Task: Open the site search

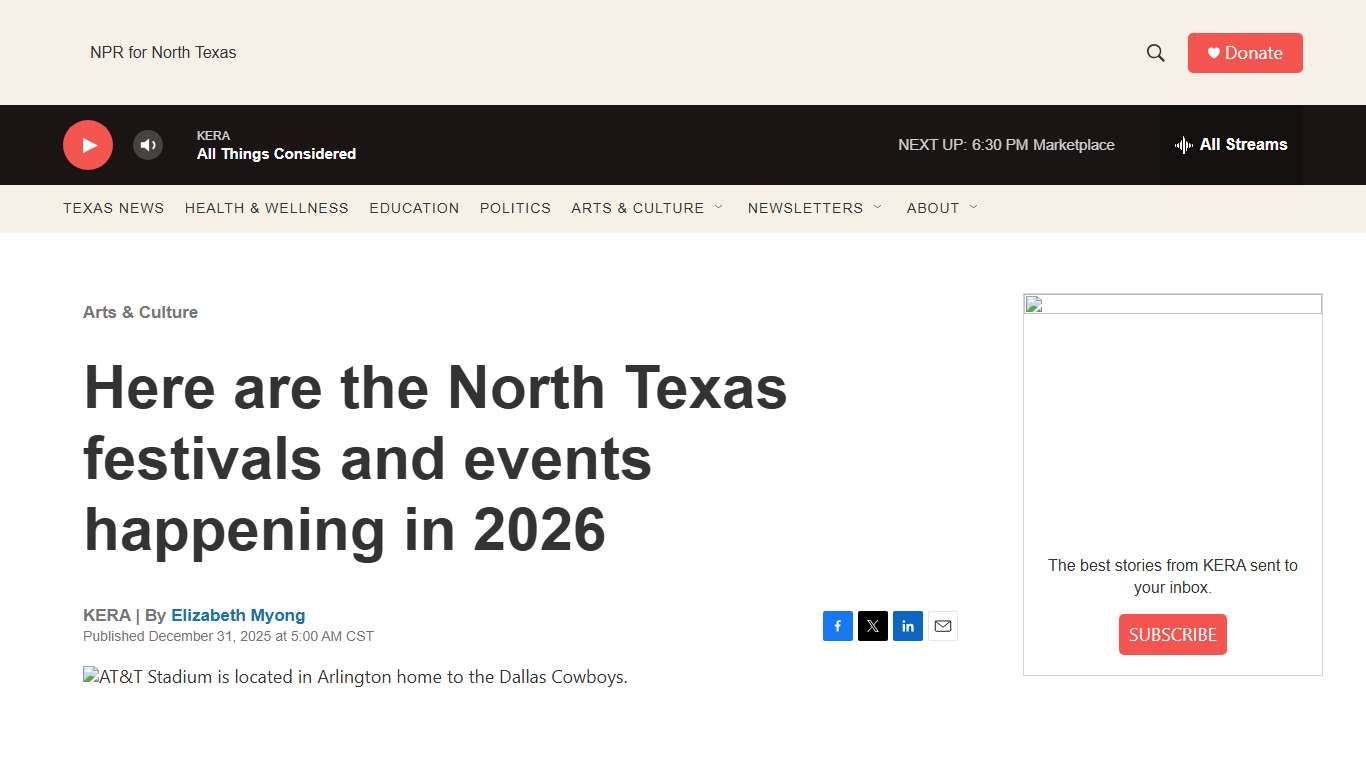Action: tap(1155, 52)
